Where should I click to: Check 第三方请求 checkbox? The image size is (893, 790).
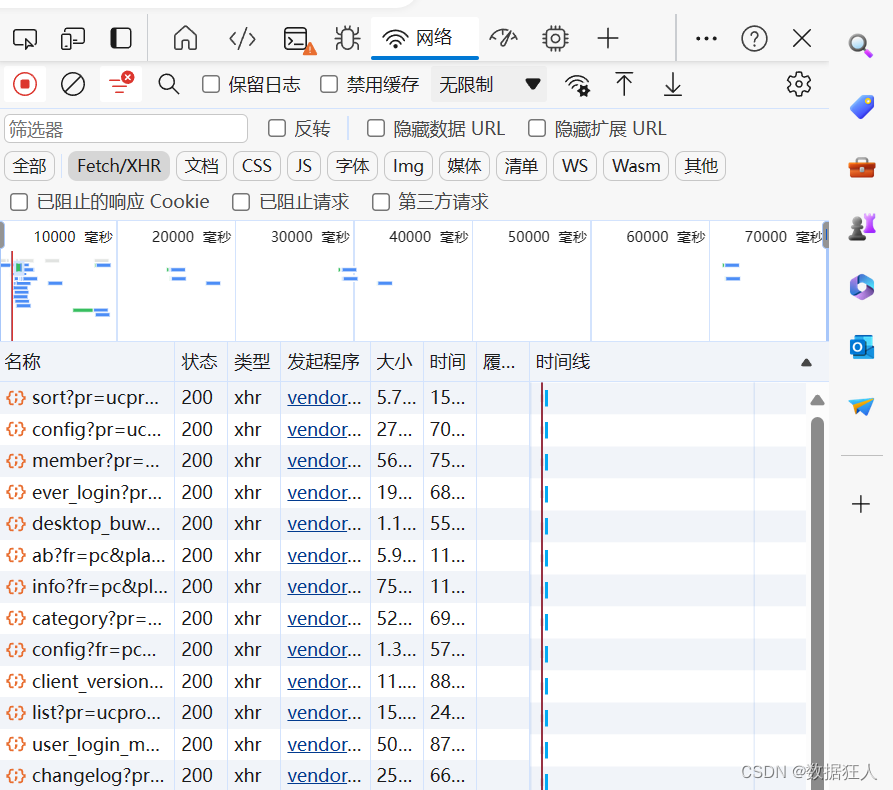point(380,202)
